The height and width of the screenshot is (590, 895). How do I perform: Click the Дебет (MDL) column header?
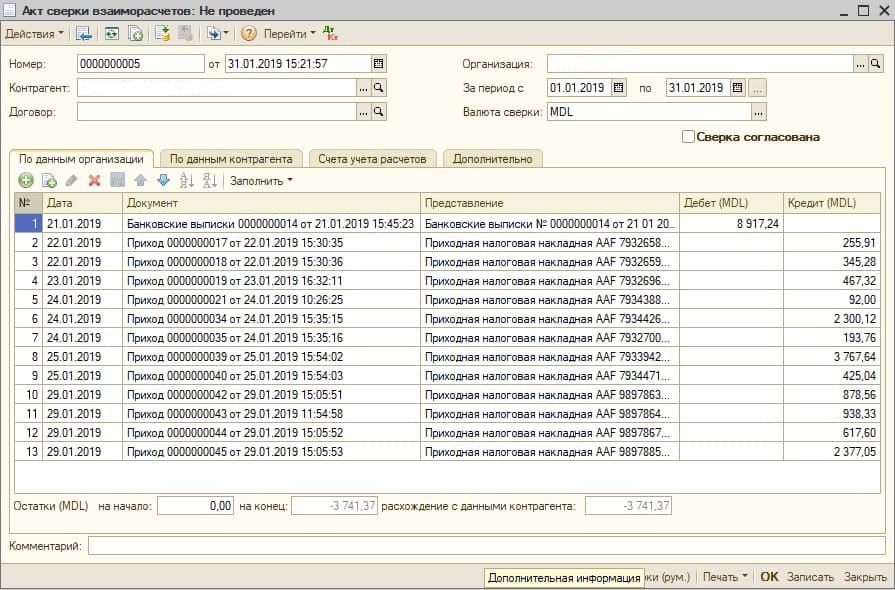coord(731,203)
